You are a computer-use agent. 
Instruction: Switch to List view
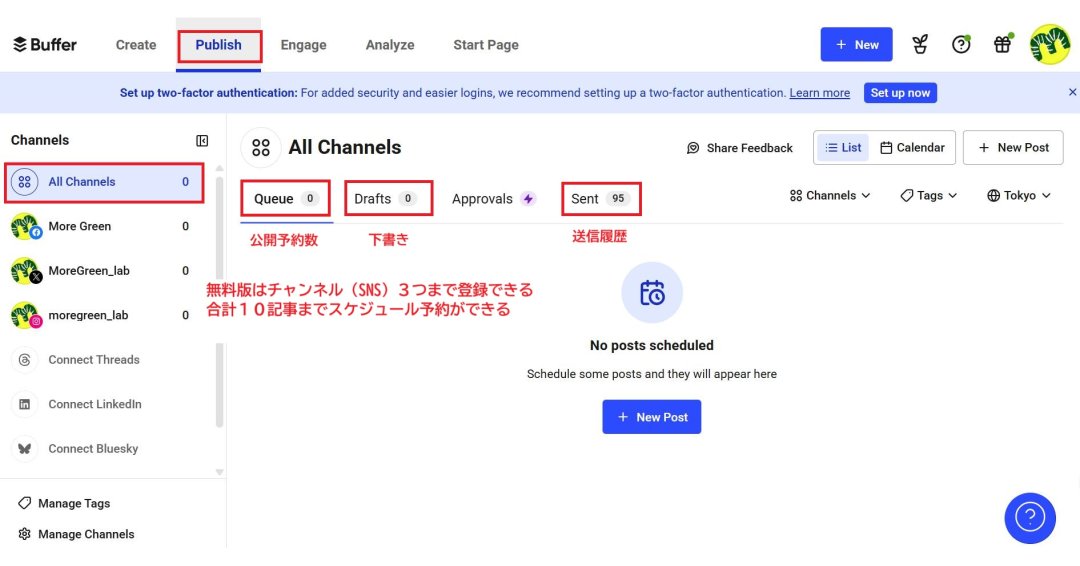pos(843,147)
